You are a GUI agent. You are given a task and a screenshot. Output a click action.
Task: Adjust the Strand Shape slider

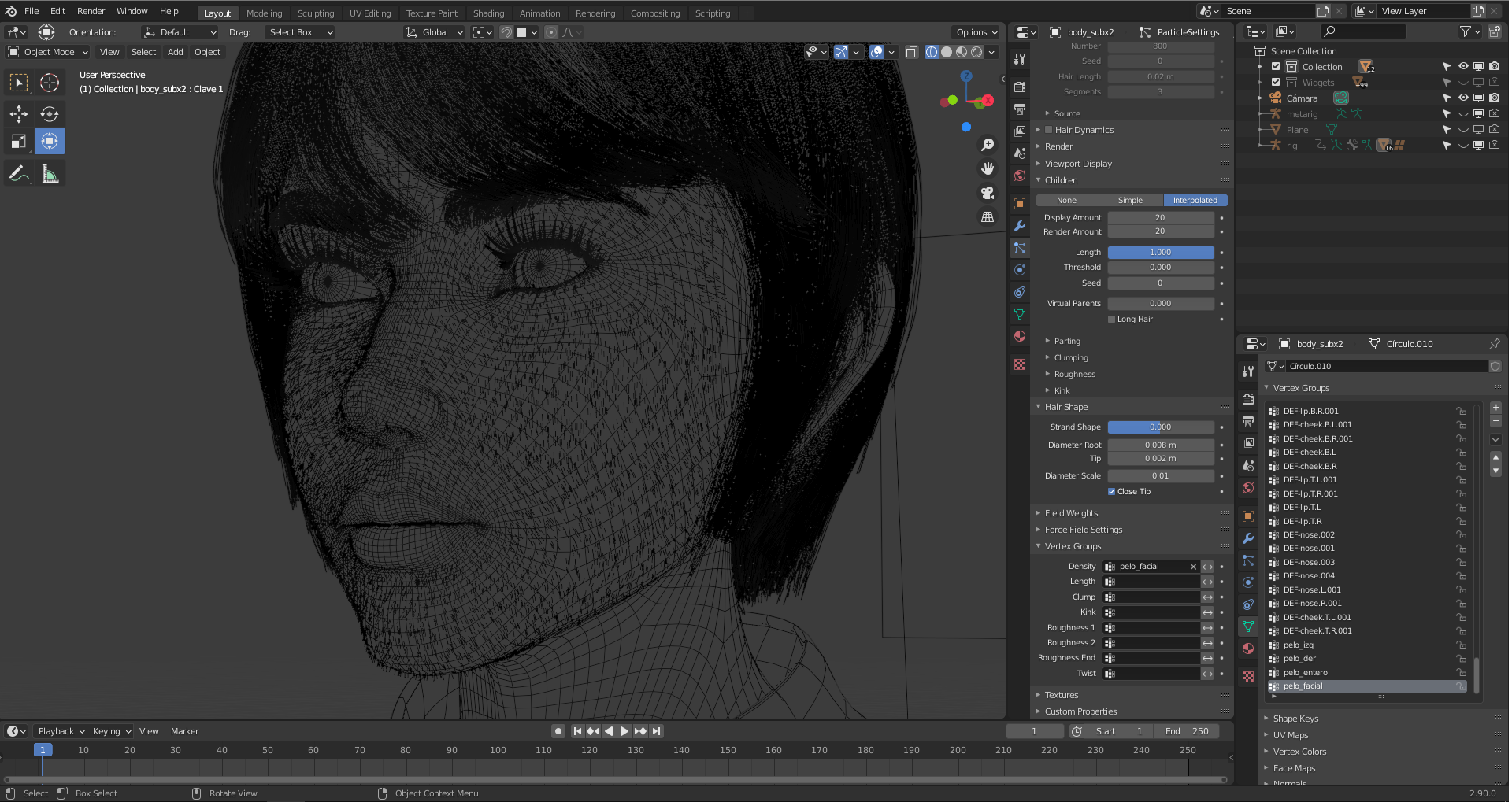pos(1160,427)
